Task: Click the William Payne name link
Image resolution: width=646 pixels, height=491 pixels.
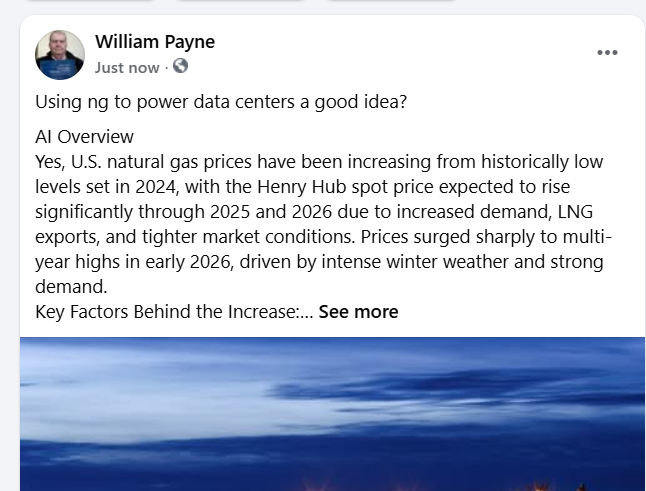Action: tap(155, 42)
